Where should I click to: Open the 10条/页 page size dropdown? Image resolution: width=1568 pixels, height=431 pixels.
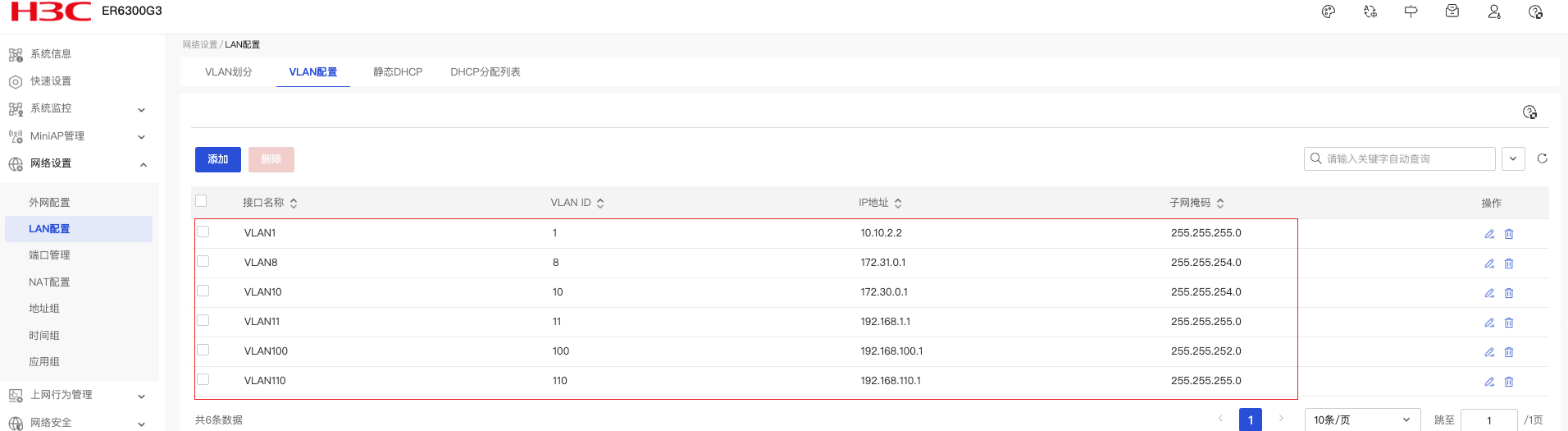1361,420
